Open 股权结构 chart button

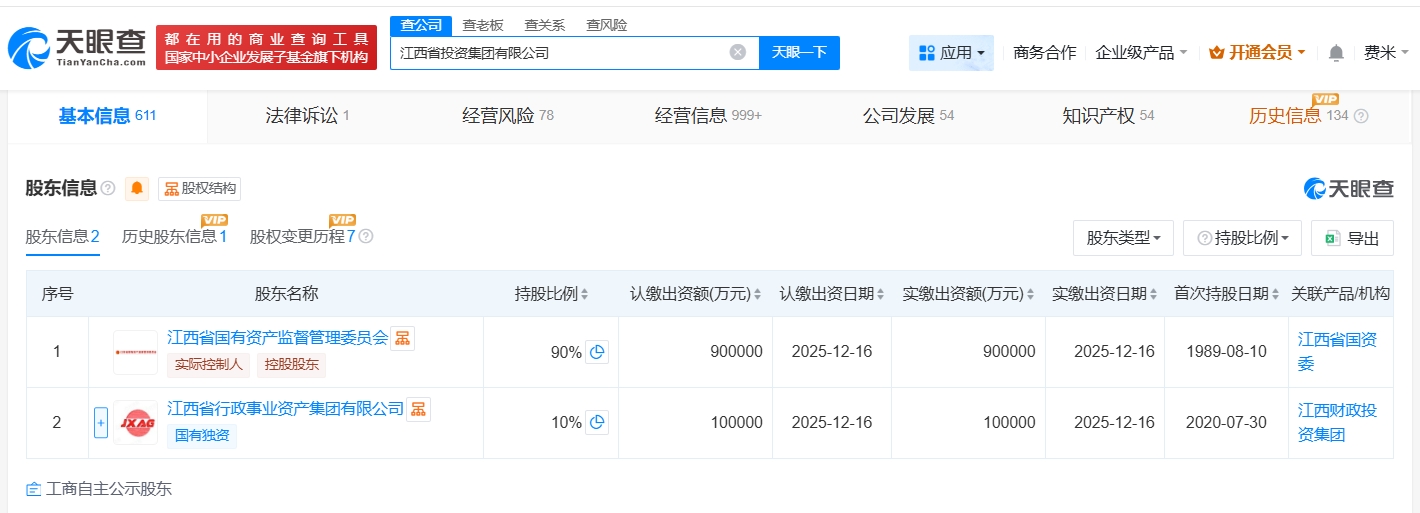[200, 188]
